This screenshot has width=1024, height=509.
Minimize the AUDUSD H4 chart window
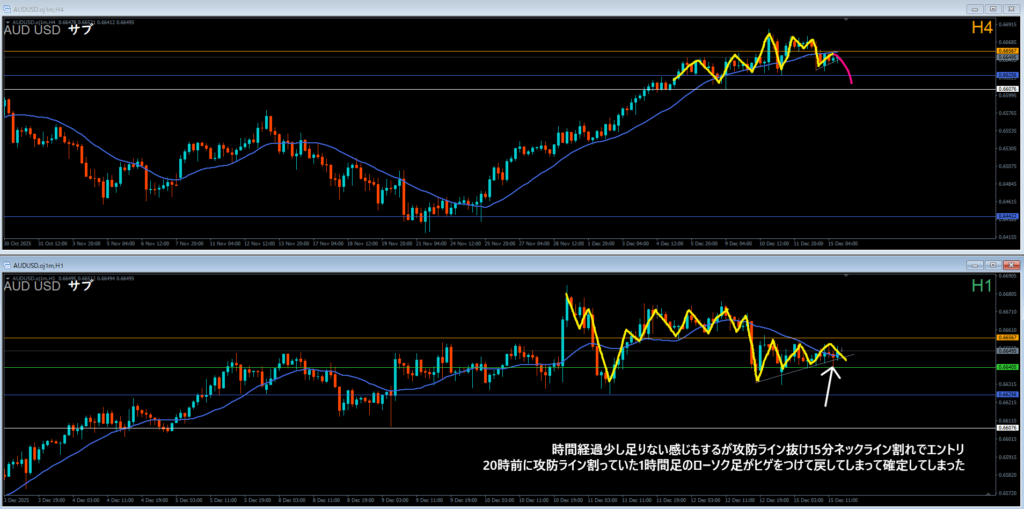tap(976, 9)
